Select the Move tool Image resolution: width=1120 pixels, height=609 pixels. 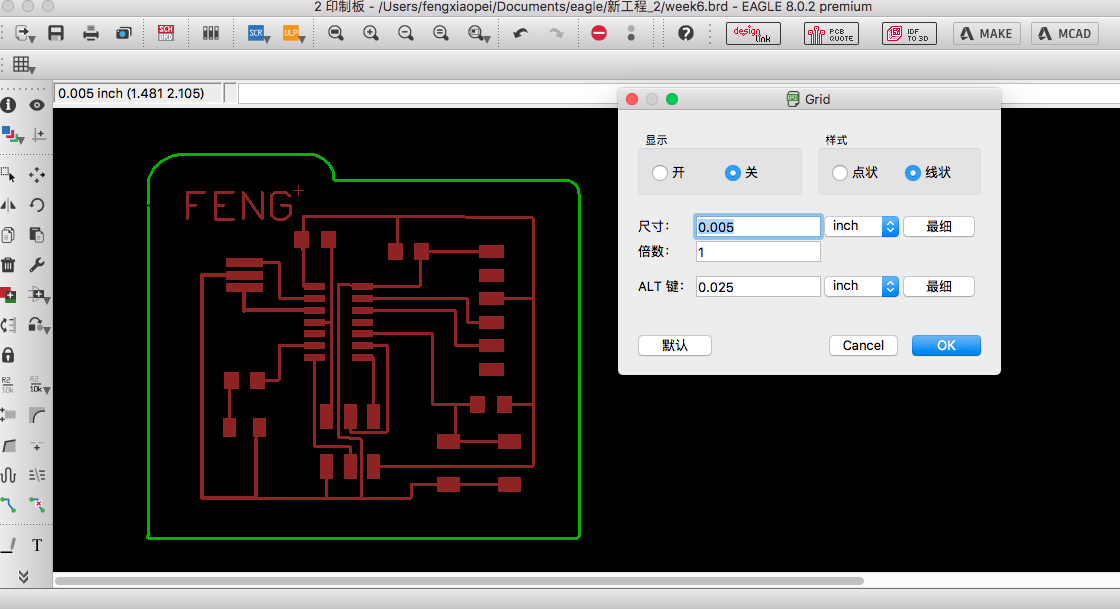[37, 175]
